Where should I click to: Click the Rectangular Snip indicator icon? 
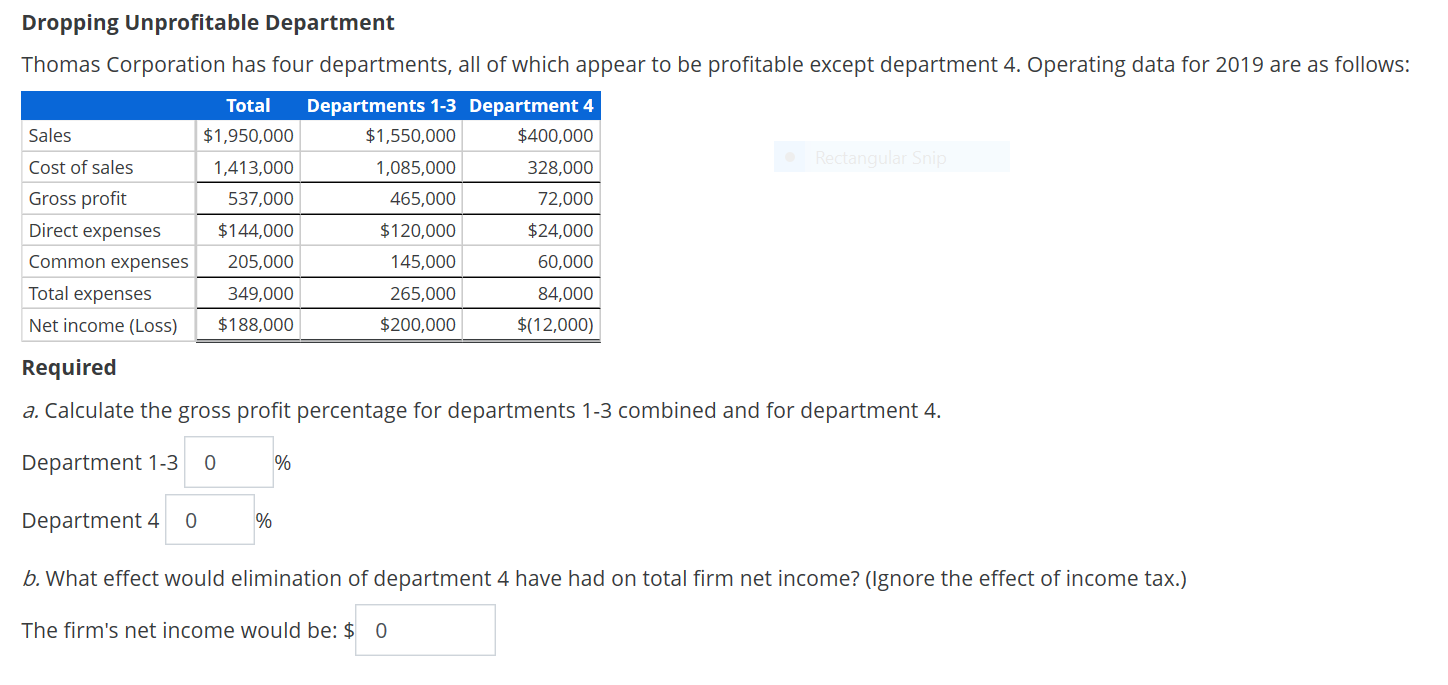(x=789, y=156)
